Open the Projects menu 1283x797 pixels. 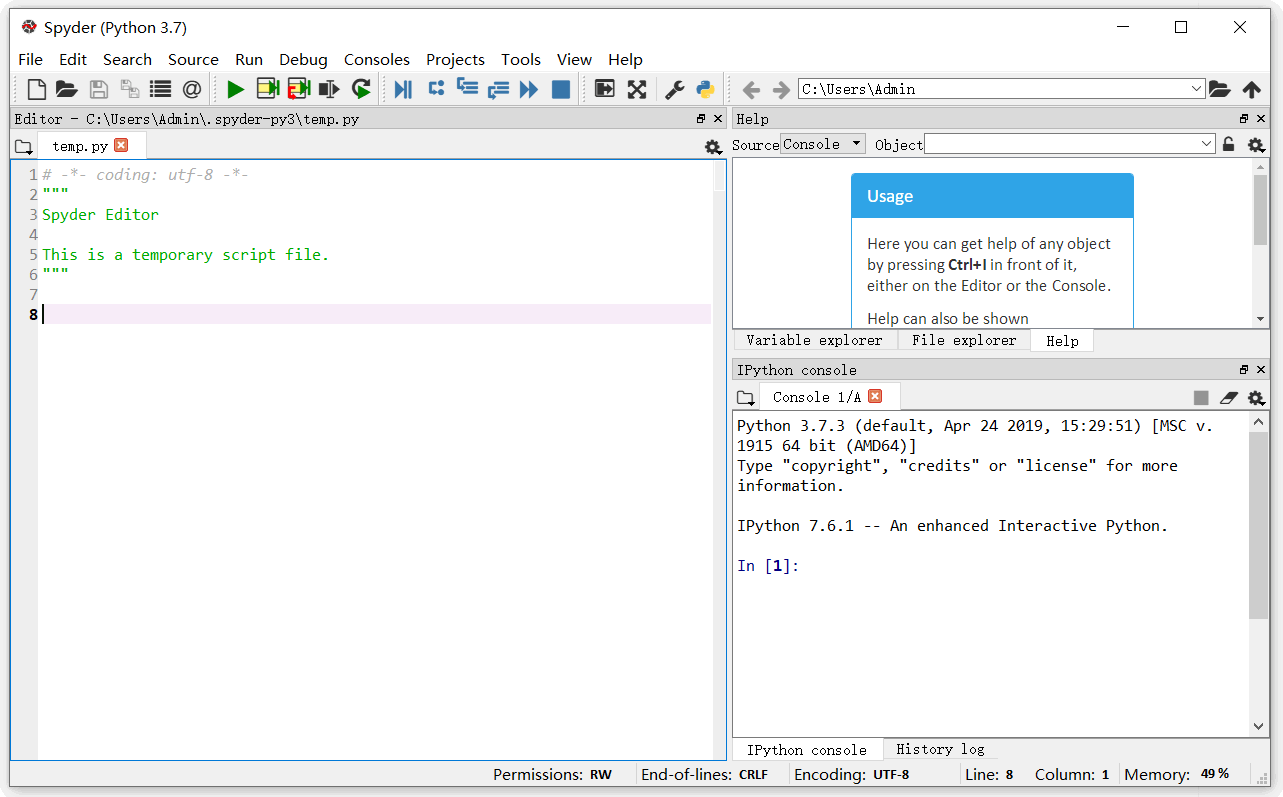(x=455, y=59)
